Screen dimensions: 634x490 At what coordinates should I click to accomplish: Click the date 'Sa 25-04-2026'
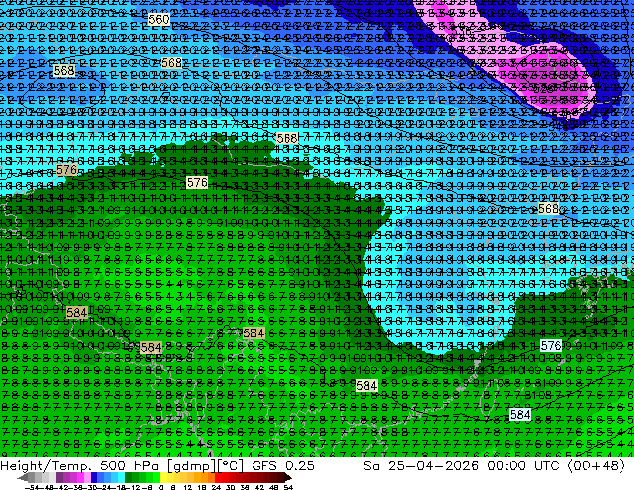click(x=421, y=466)
